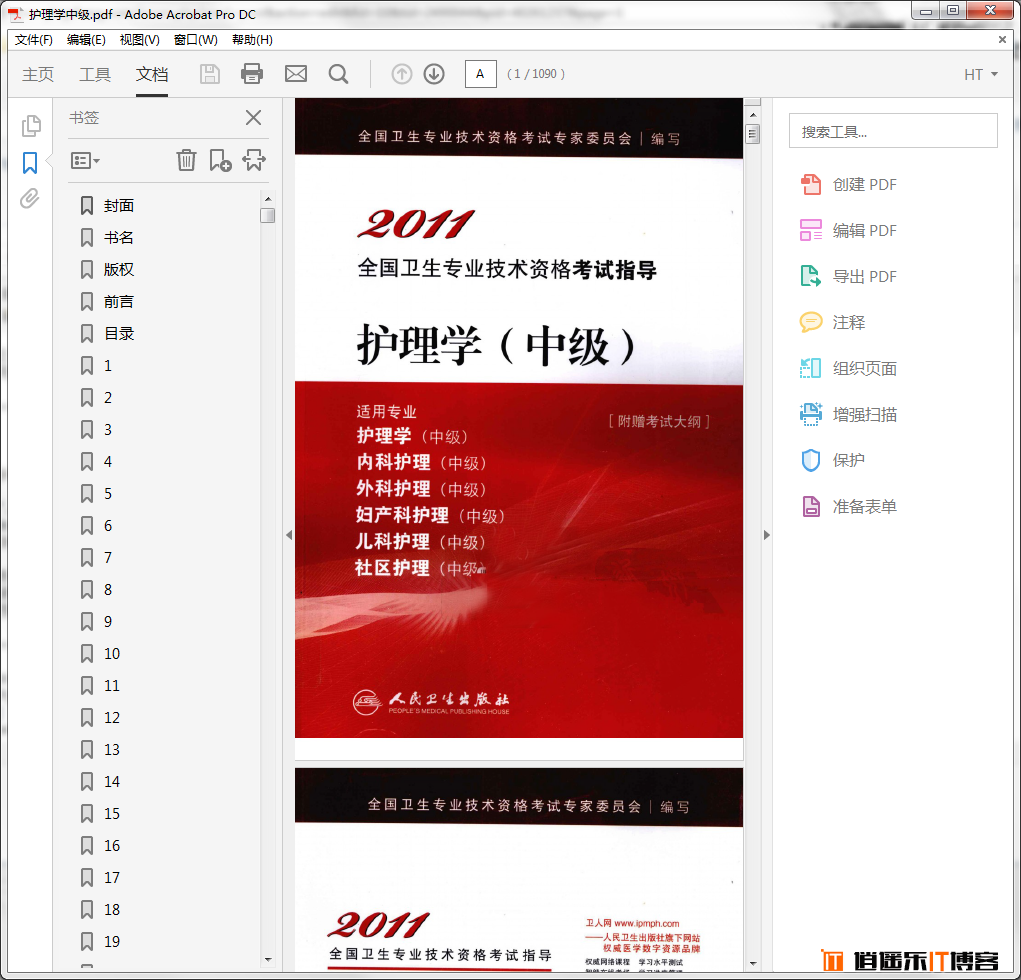Collapse the left navigation pane arrow
Image resolution: width=1021 pixels, height=980 pixels.
coord(289,535)
